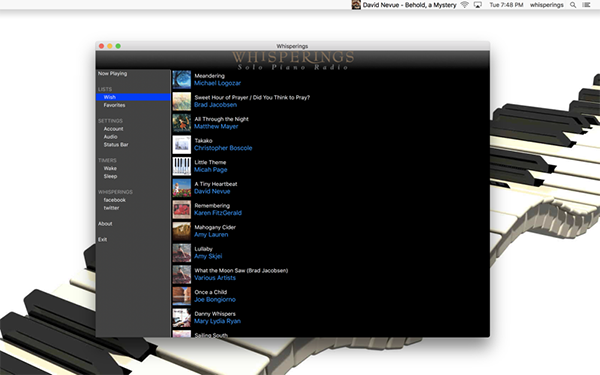The image size is (600, 375).
Task: Click the Takako album cover
Action: pyautogui.click(x=181, y=145)
